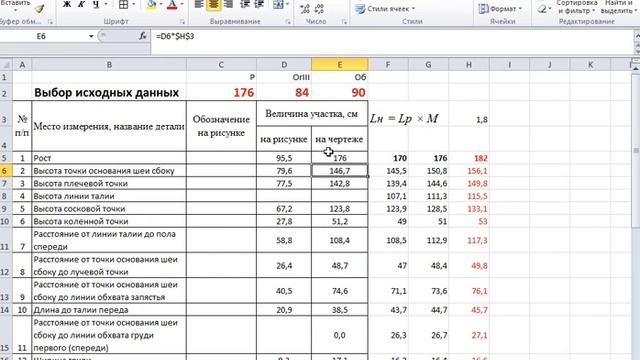Select column A header

point(22,64)
